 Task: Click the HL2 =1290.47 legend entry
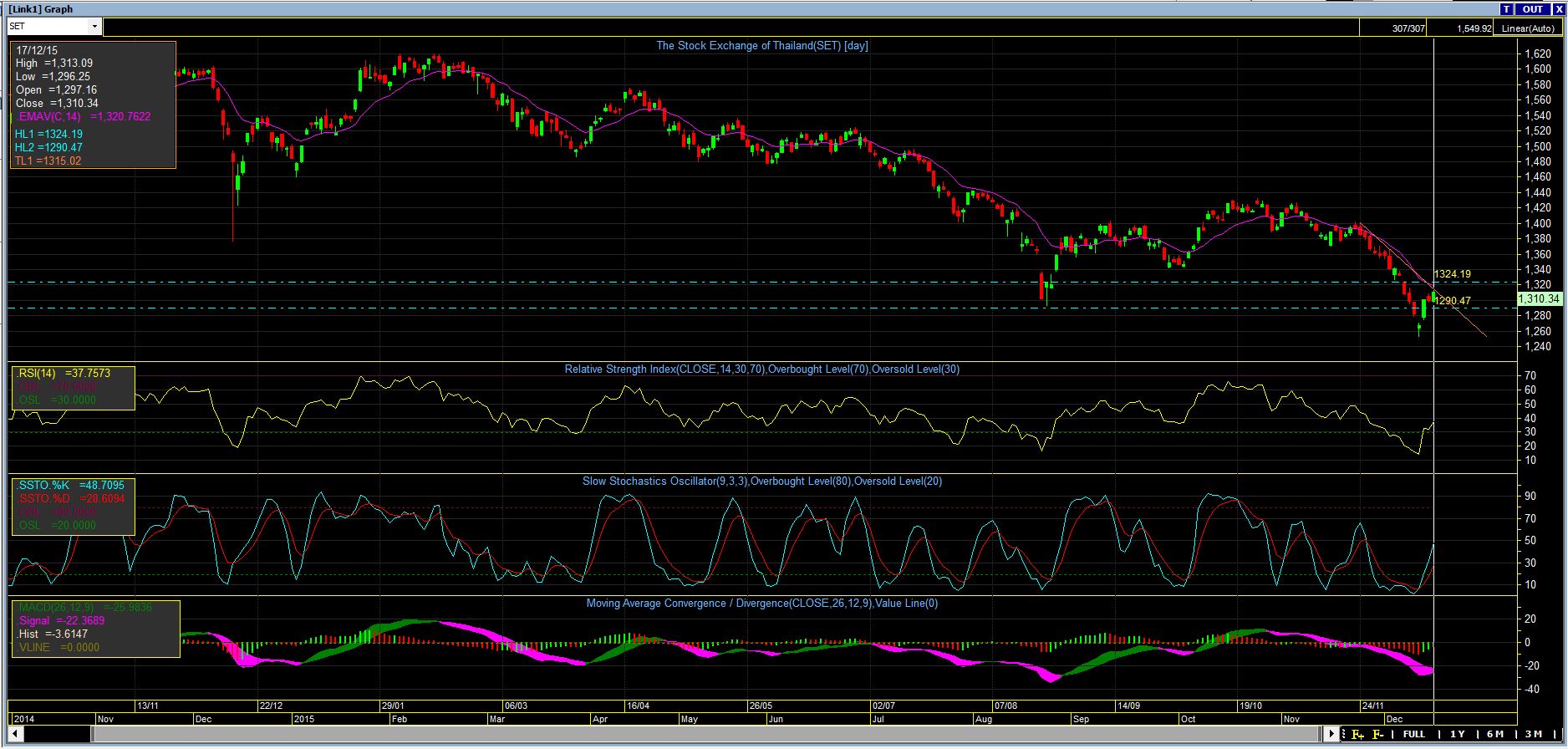click(48, 148)
